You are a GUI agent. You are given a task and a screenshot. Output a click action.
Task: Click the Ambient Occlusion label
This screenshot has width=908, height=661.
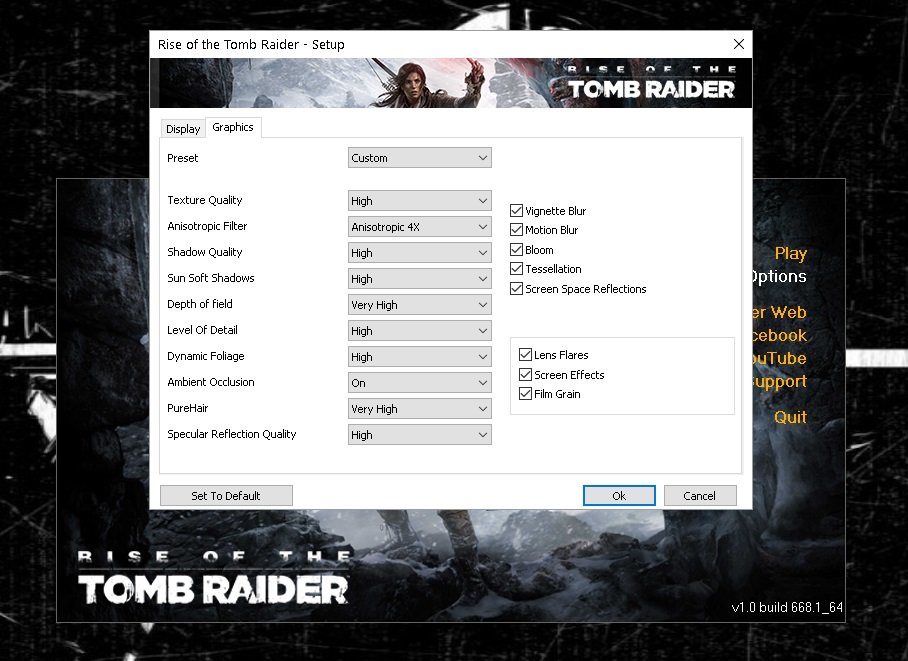coord(211,382)
